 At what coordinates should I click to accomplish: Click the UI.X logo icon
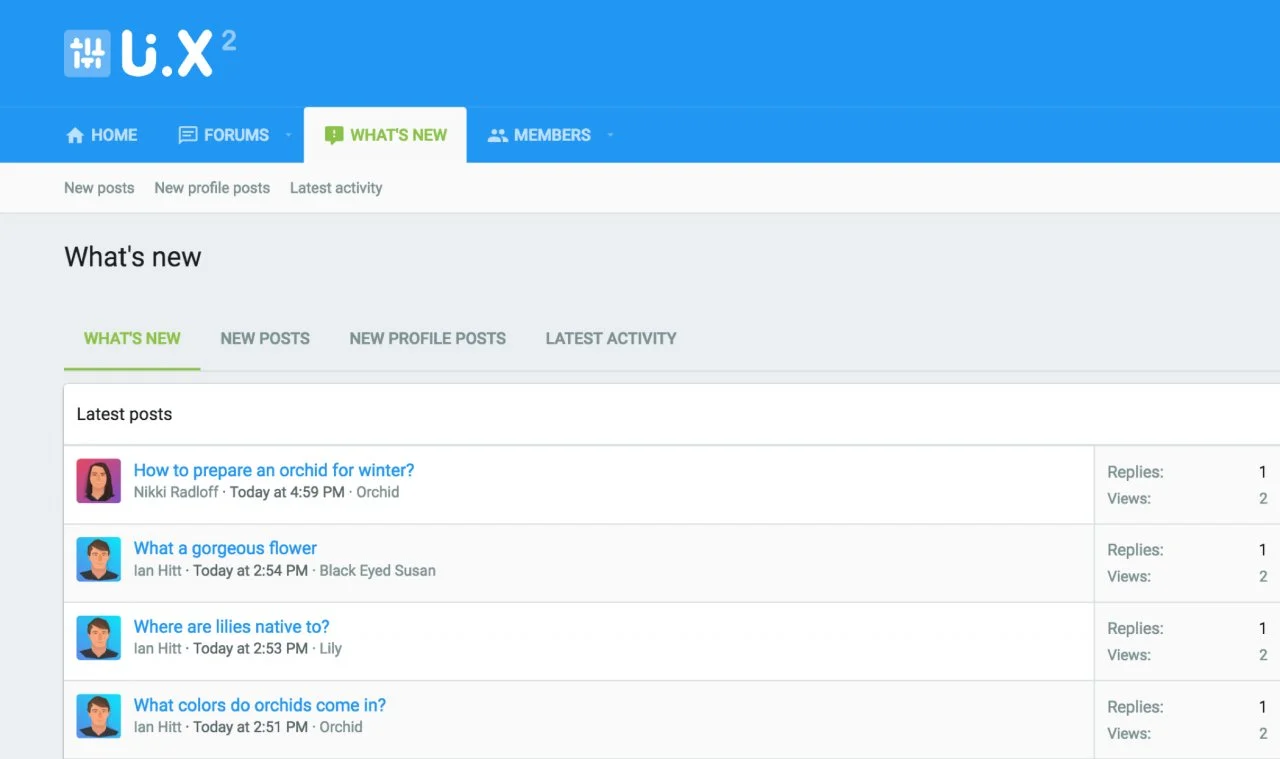(87, 53)
